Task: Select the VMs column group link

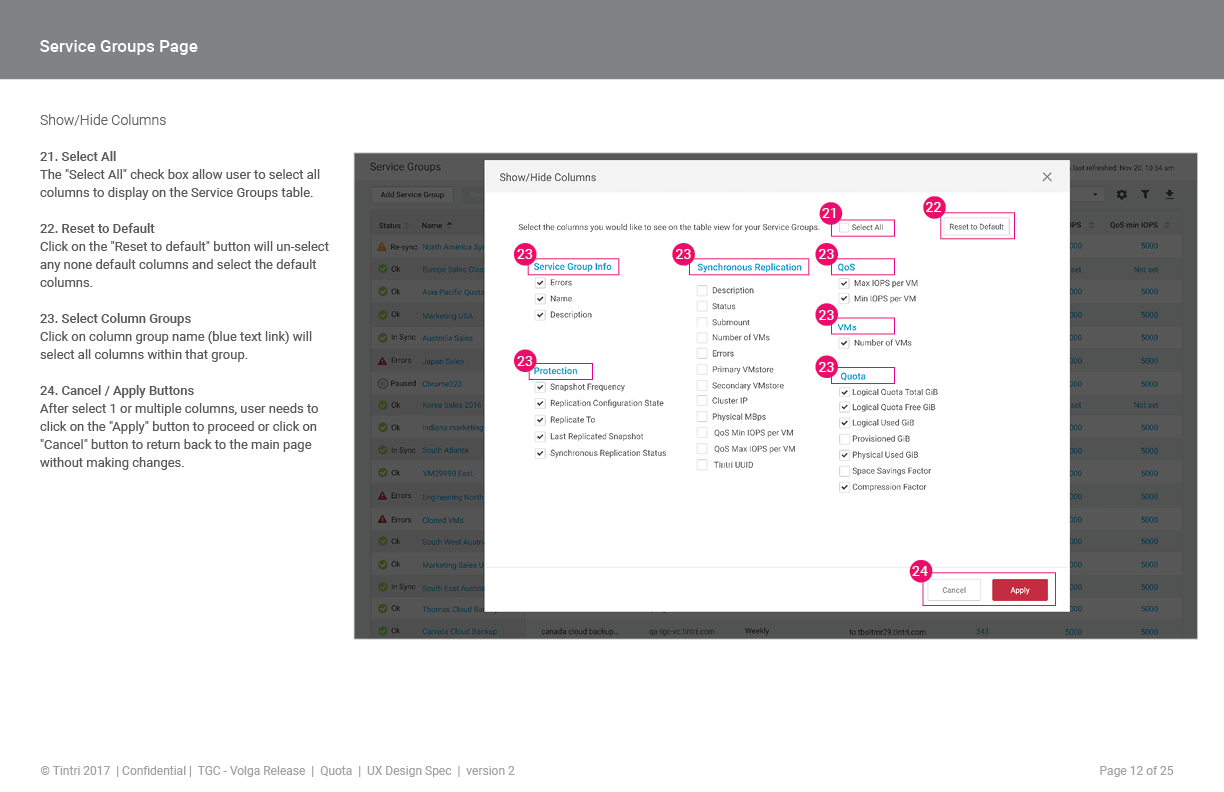Action: 847,327
